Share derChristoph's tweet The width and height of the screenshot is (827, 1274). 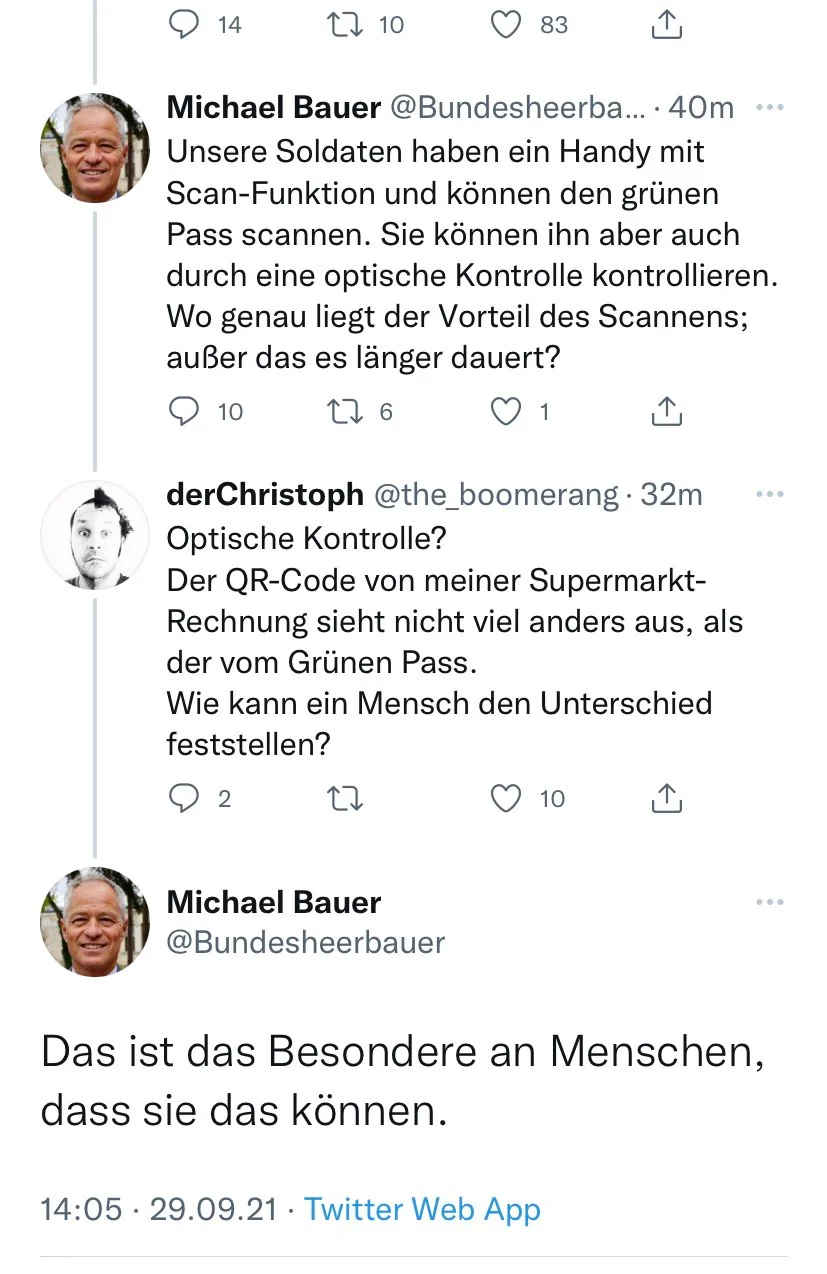(x=667, y=797)
